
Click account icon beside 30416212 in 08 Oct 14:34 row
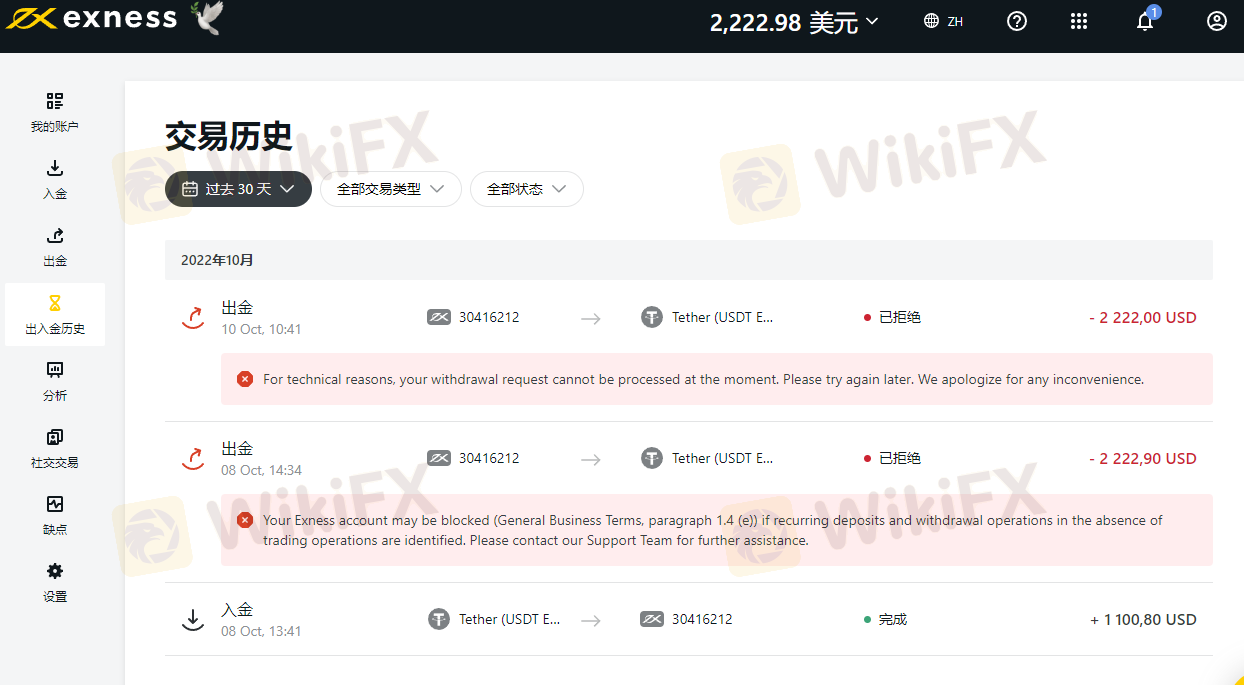tap(439, 459)
